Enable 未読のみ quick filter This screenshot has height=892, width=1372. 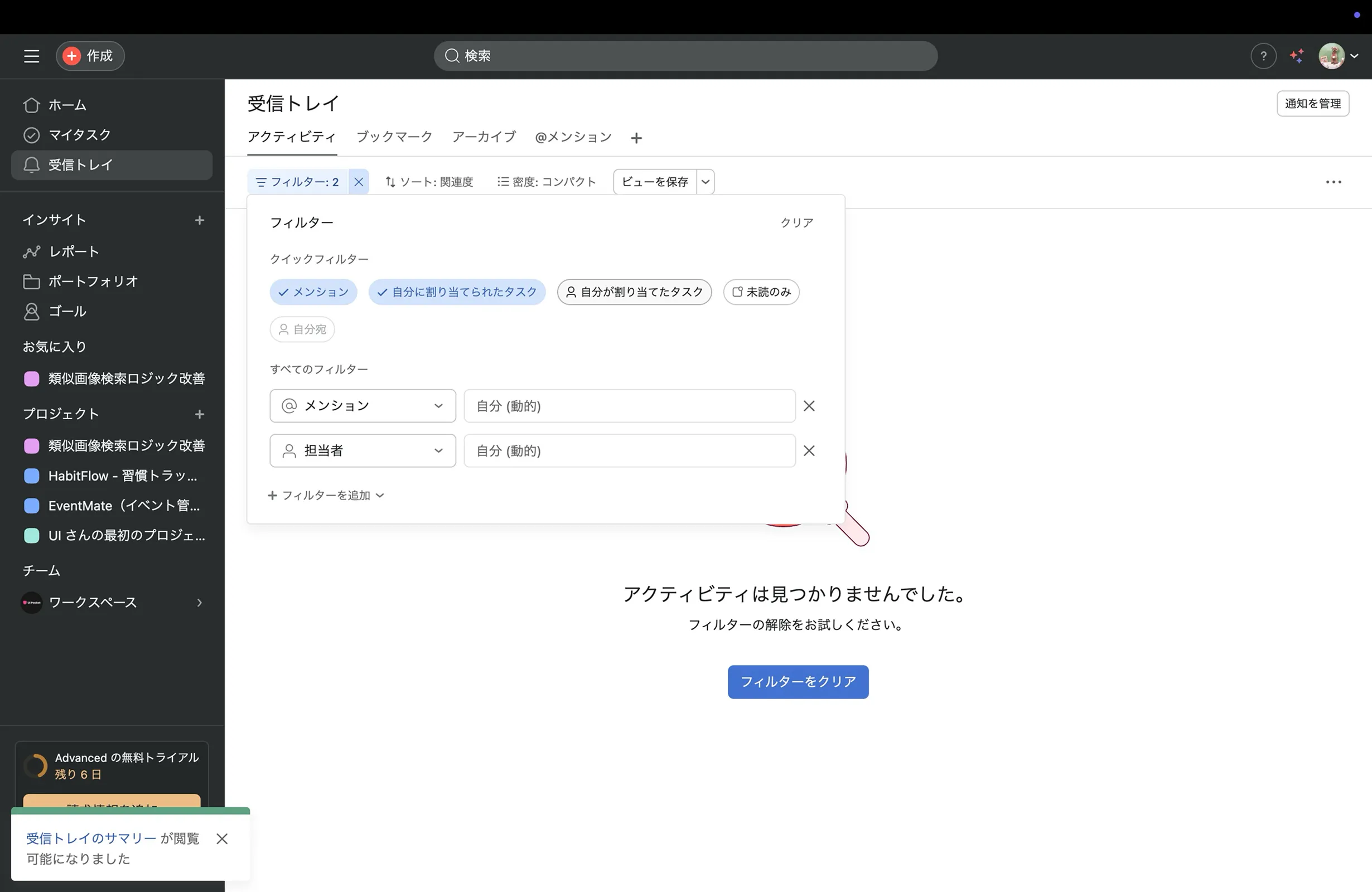(761, 292)
